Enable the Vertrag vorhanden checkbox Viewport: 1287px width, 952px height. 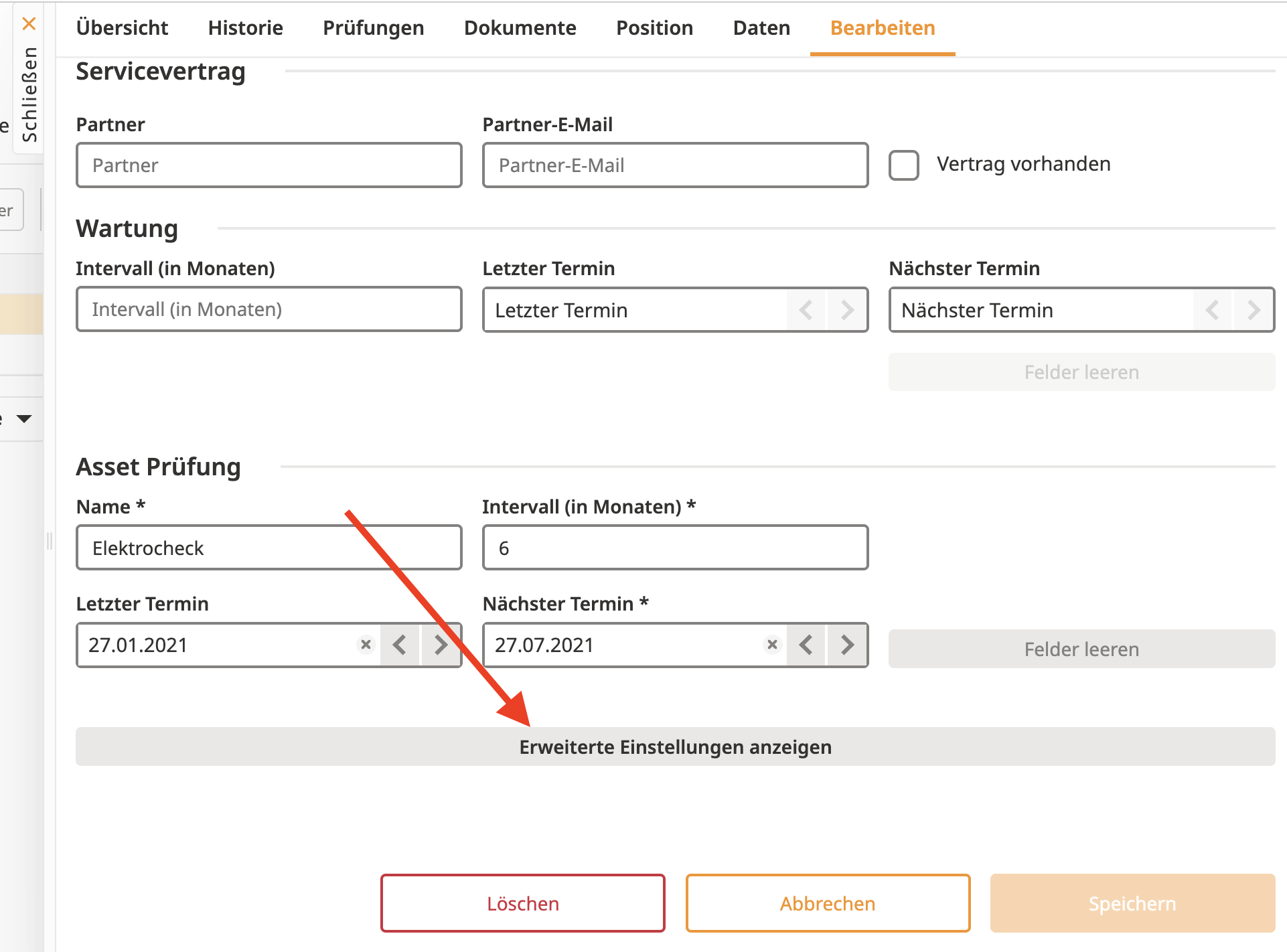coord(903,165)
